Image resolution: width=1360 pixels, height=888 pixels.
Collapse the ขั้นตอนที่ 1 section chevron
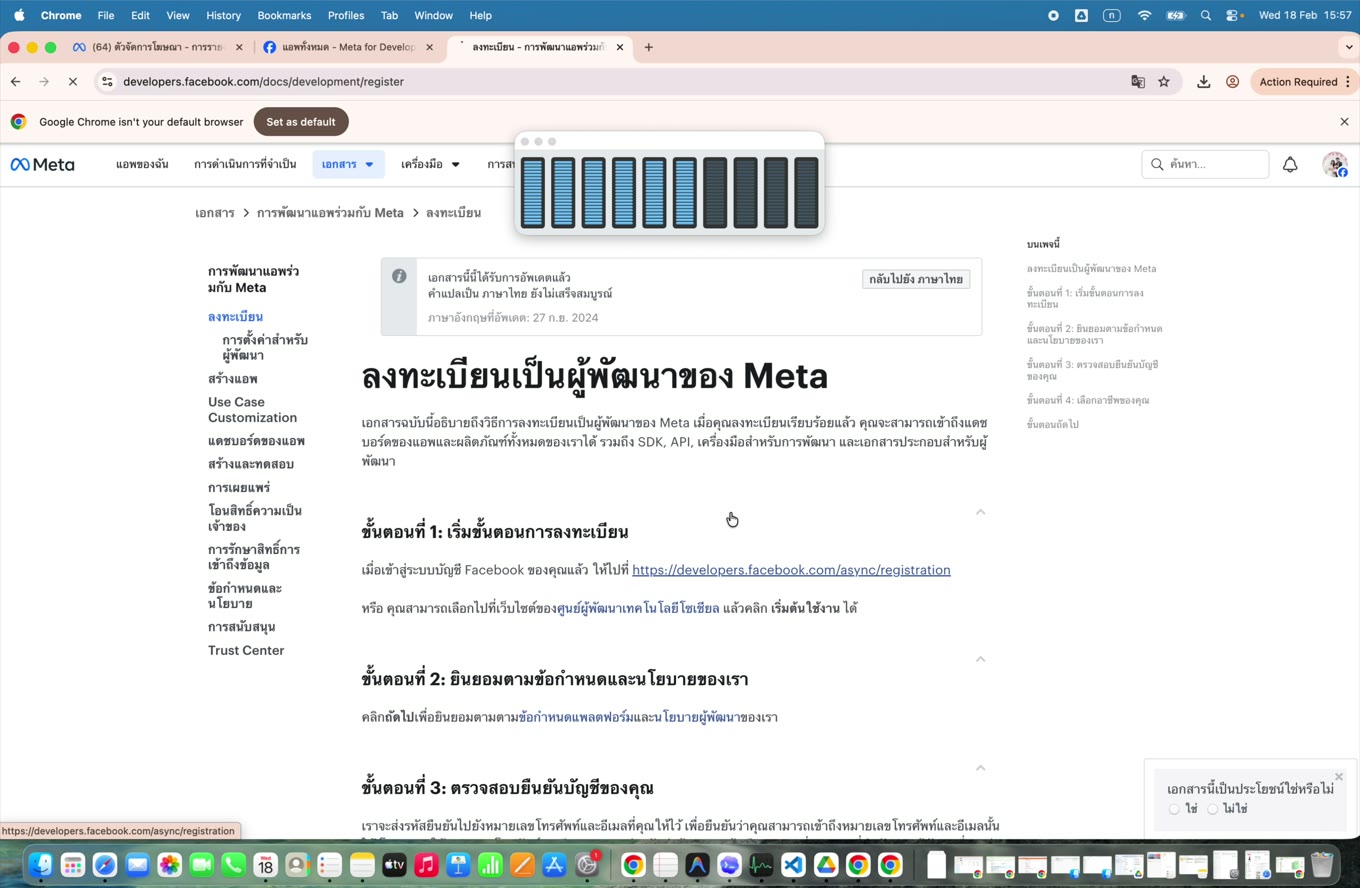pyautogui.click(x=980, y=512)
